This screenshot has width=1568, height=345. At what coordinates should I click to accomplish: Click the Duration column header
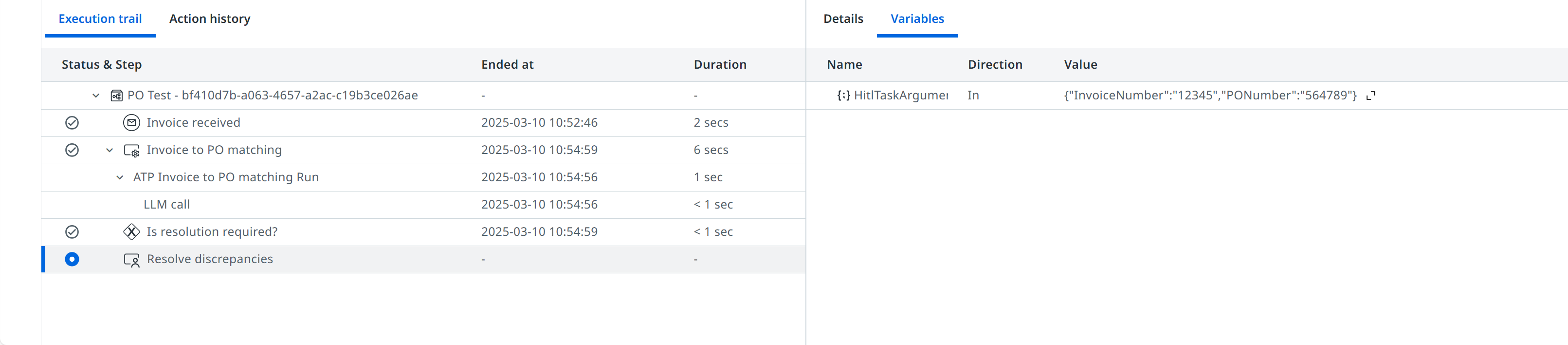pos(720,65)
